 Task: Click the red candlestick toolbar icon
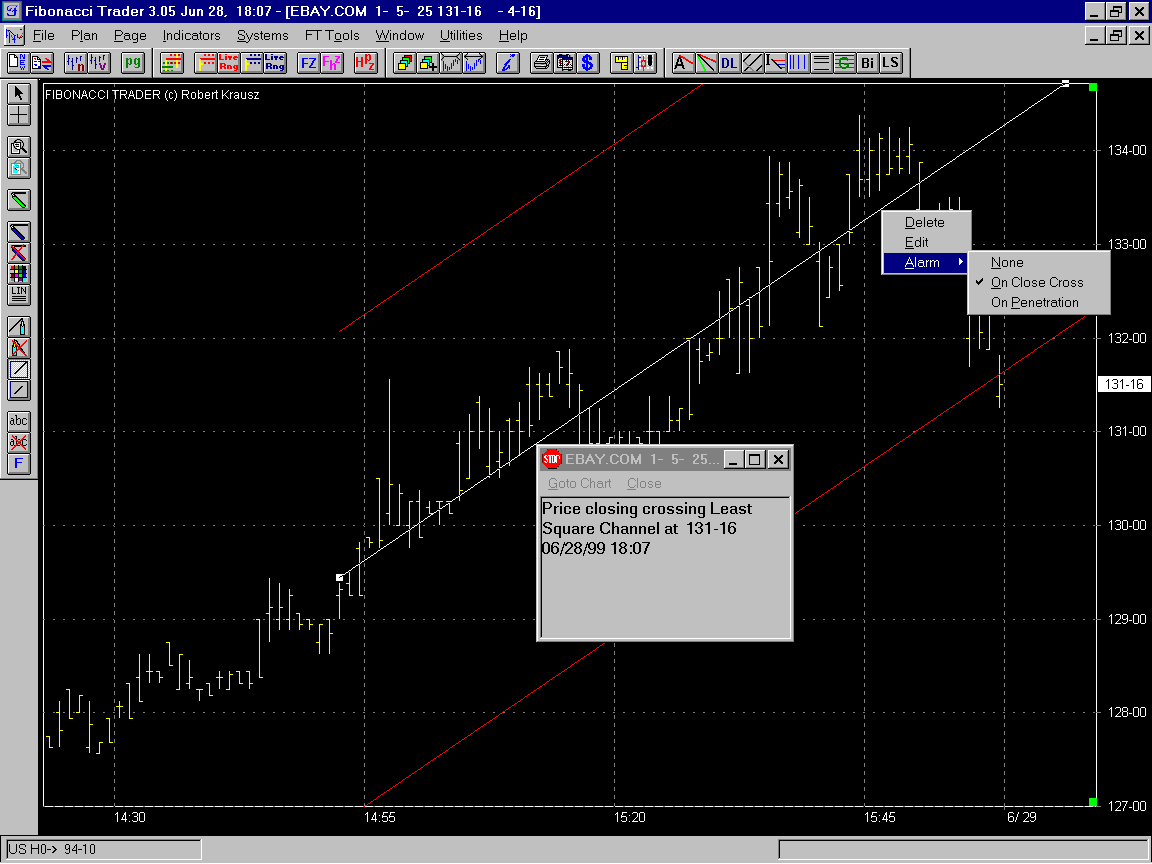[x=645, y=63]
